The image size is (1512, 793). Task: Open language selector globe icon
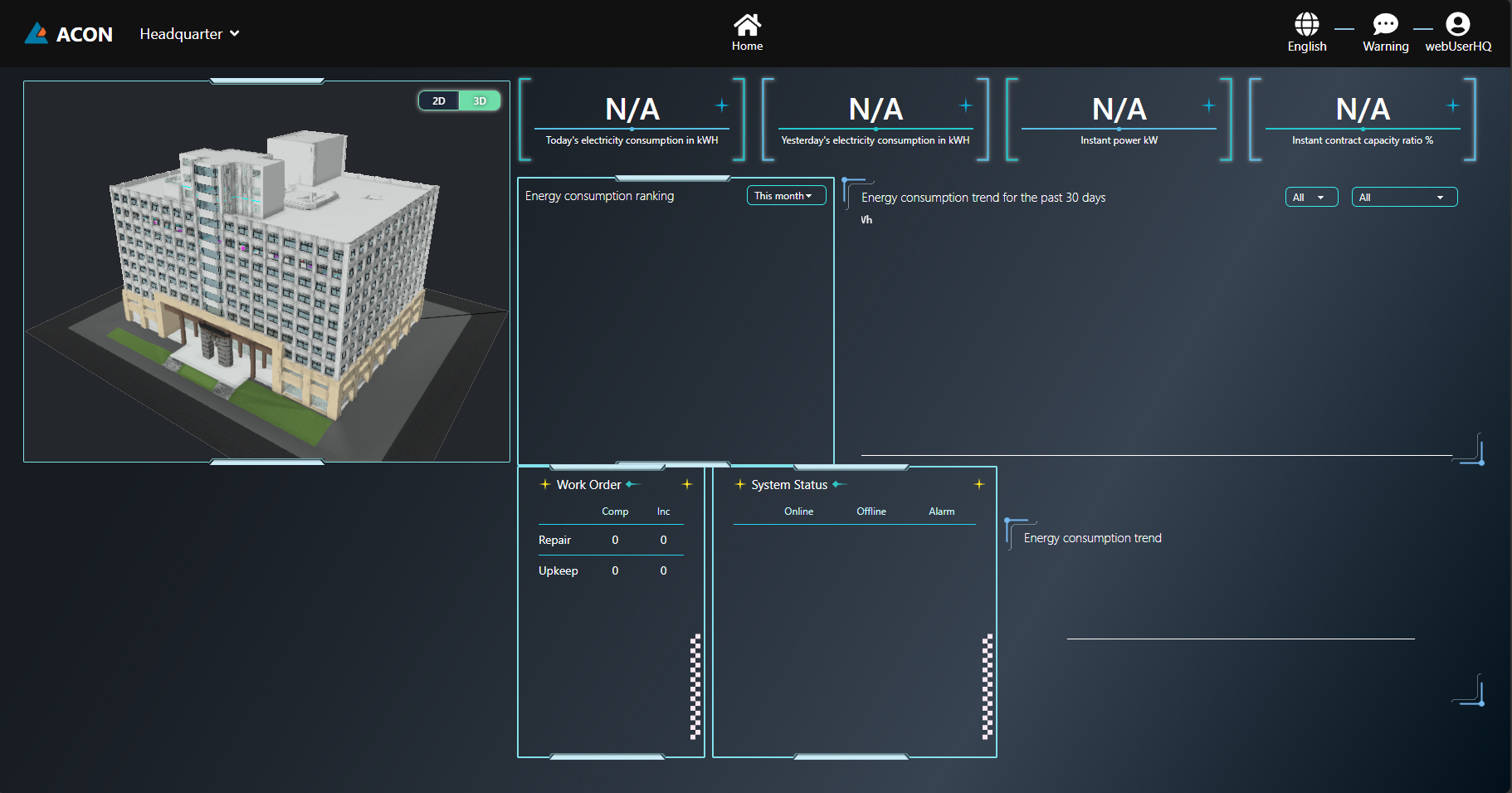(1306, 24)
